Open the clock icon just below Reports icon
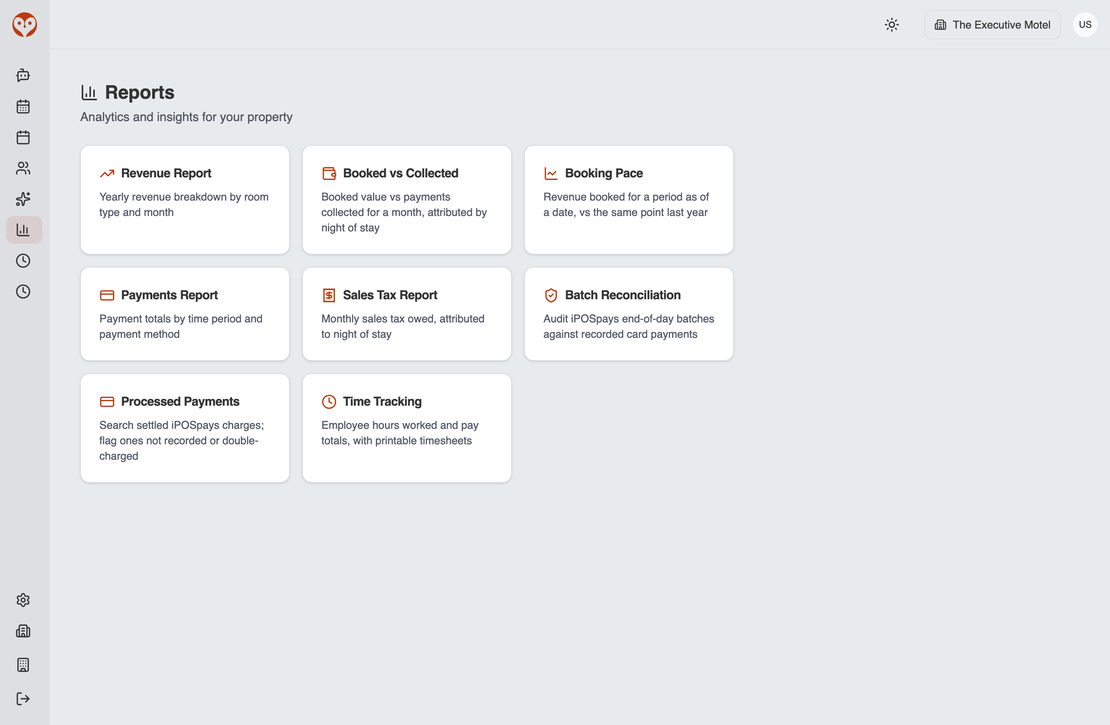Screen dimensions: 1110x725 click(23, 261)
